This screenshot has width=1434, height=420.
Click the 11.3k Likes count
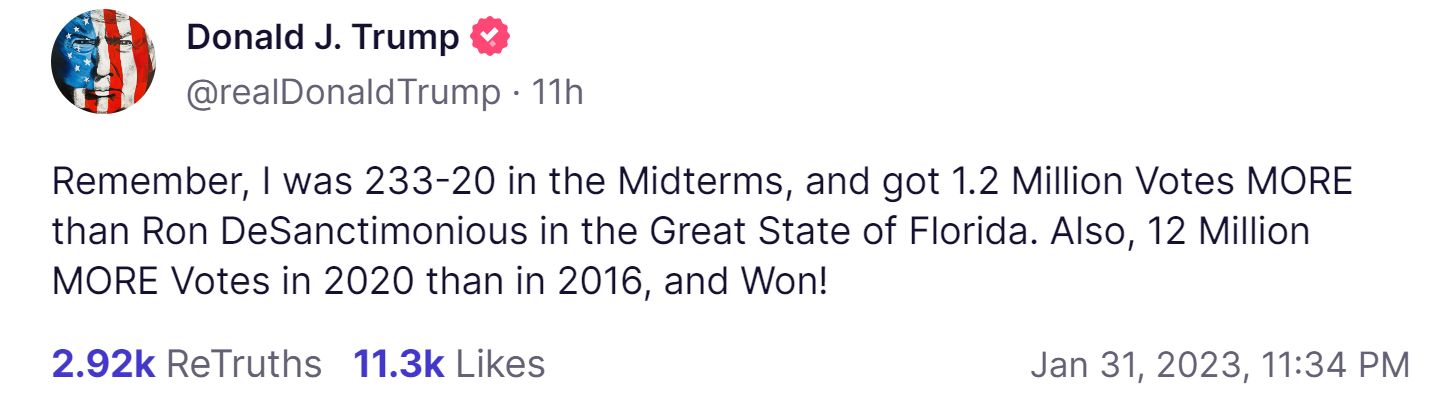398,364
